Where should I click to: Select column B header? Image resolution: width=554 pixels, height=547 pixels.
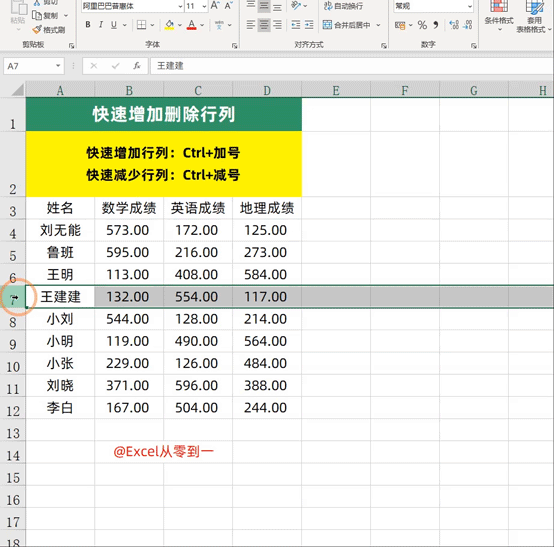point(129,90)
